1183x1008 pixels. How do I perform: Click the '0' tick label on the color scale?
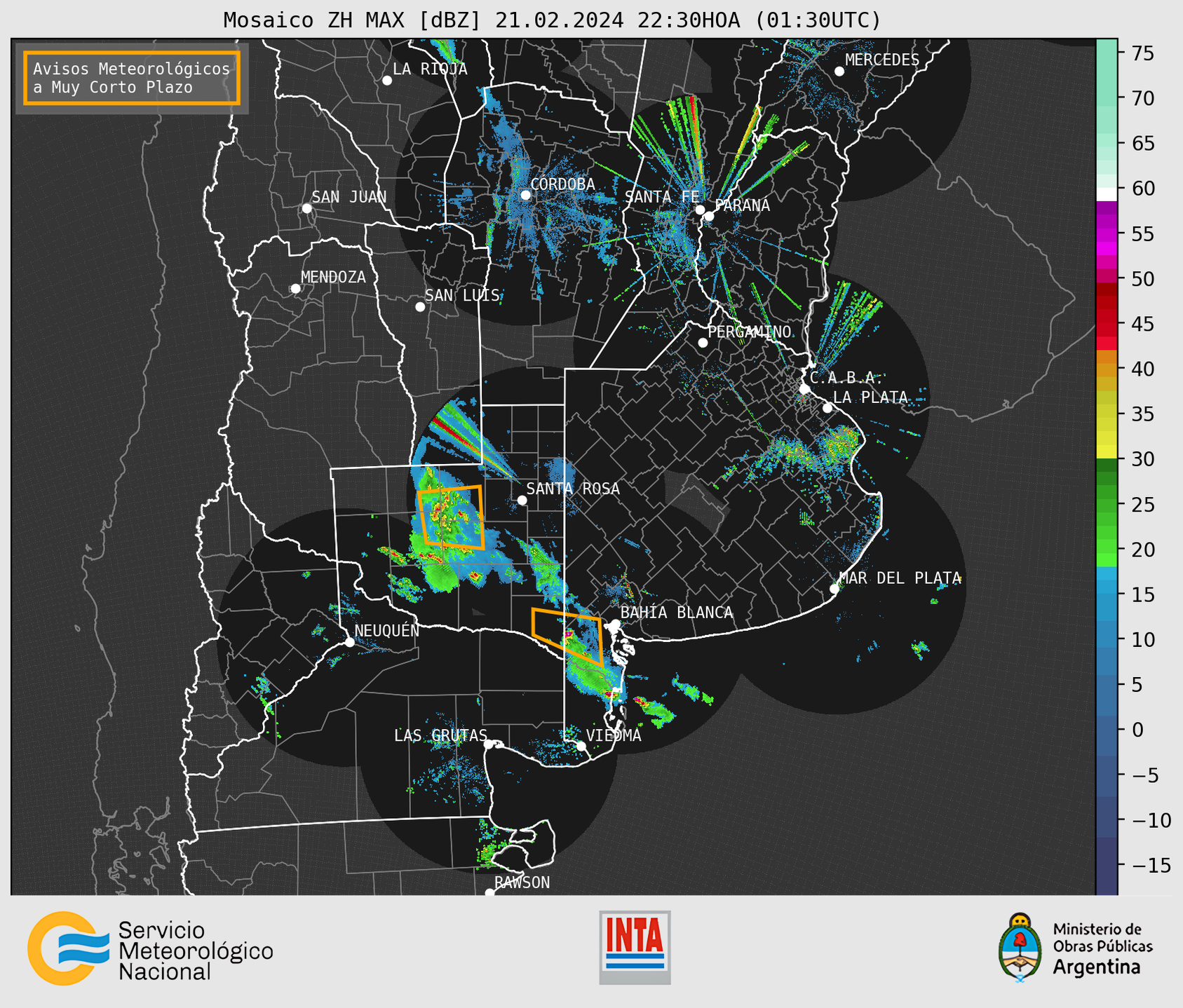click(1137, 730)
